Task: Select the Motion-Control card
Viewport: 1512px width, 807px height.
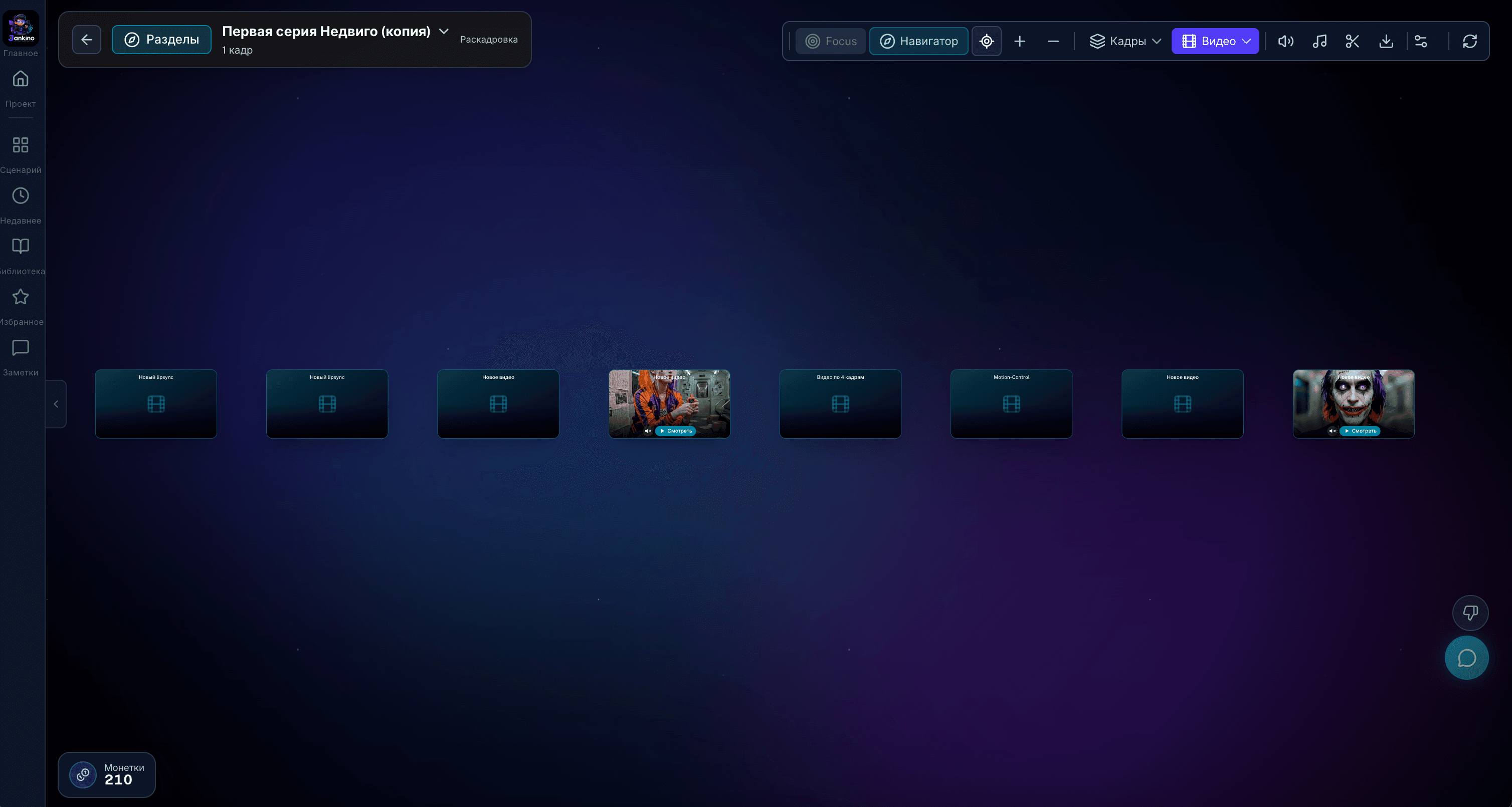Action: (1011, 404)
